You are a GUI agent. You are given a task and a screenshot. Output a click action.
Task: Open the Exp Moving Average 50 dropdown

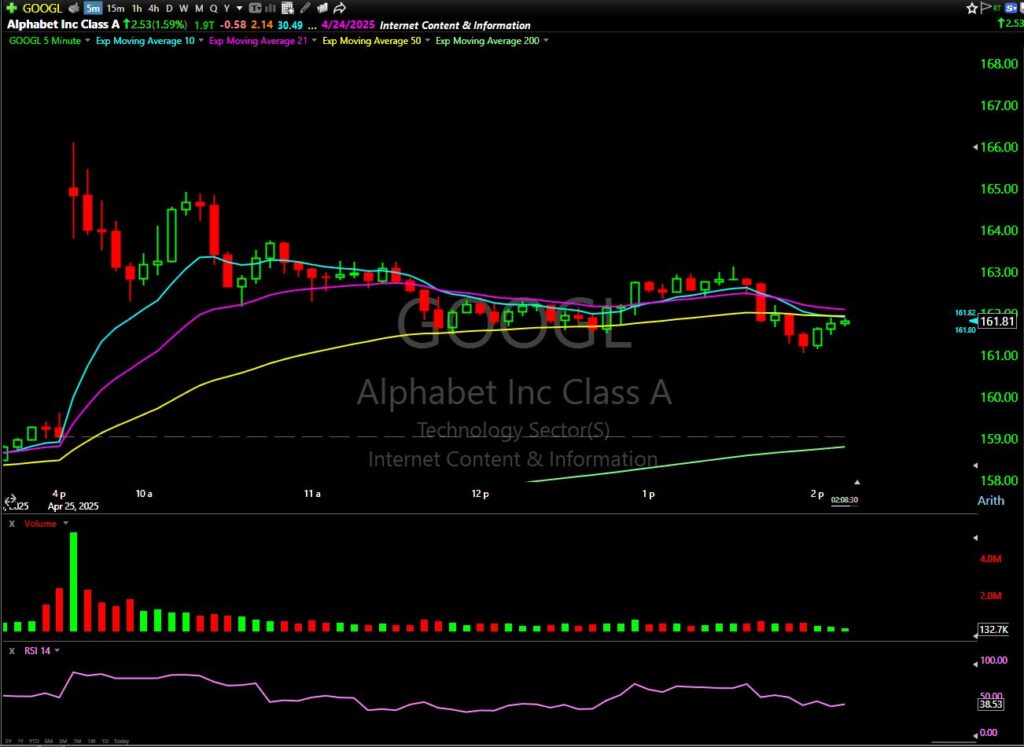click(x=429, y=41)
